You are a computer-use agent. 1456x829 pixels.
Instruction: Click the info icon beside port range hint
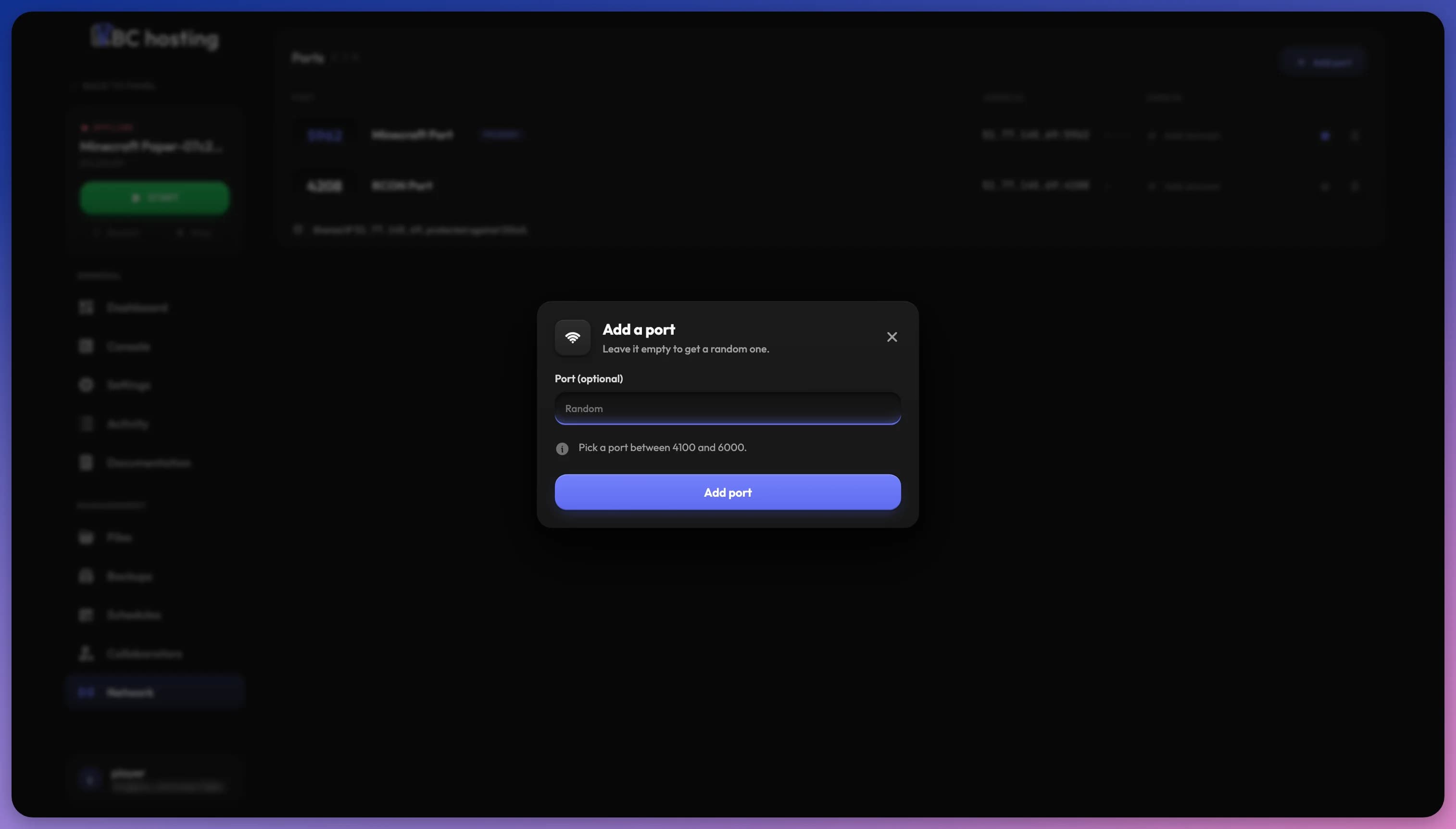pos(562,449)
